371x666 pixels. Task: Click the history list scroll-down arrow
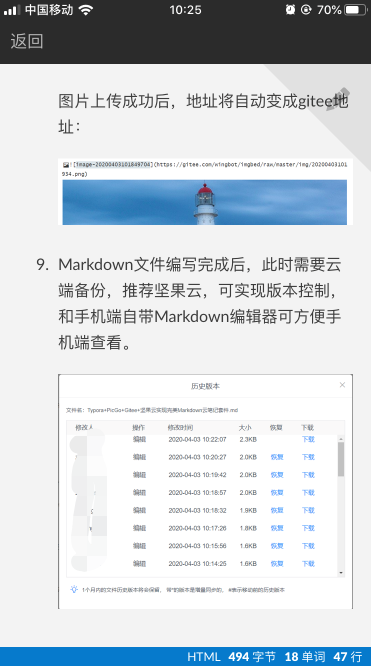(x=341, y=573)
